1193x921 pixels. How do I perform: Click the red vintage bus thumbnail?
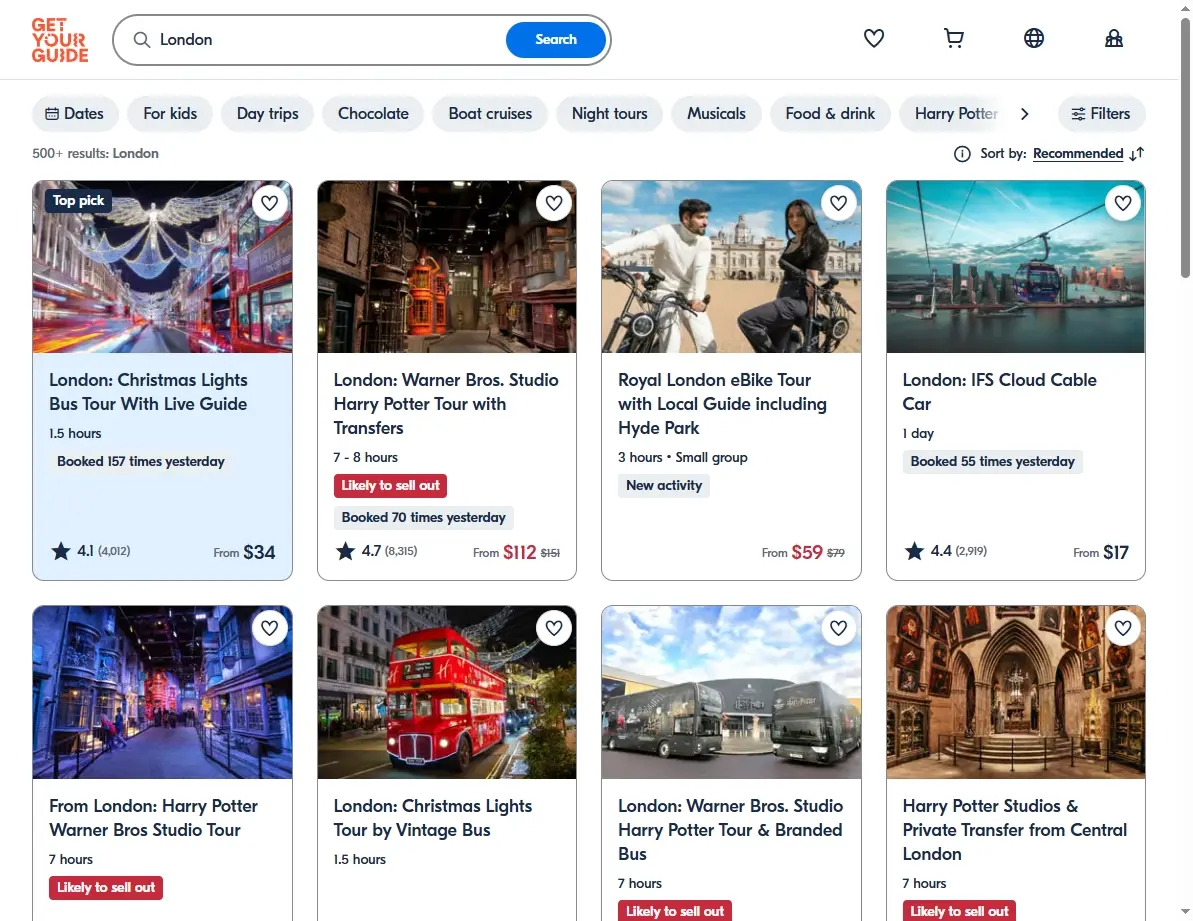pyautogui.click(x=447, y=692)
